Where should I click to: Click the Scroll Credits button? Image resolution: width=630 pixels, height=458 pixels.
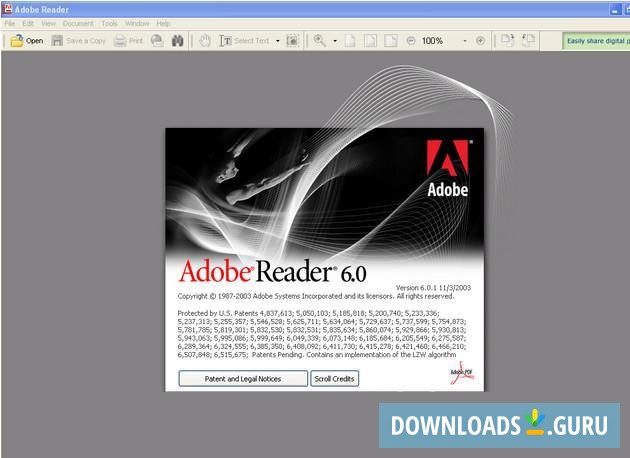pos(334,378)
